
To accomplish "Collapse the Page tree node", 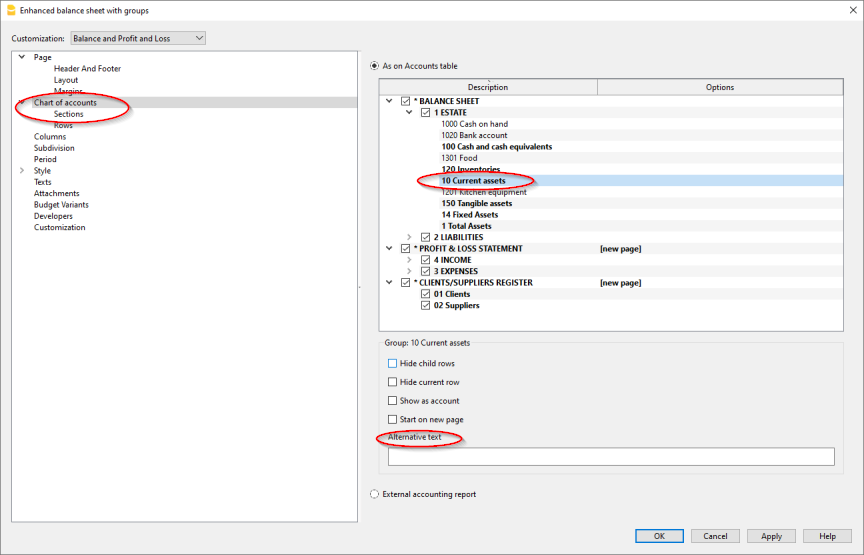I will tap(22, 57).
